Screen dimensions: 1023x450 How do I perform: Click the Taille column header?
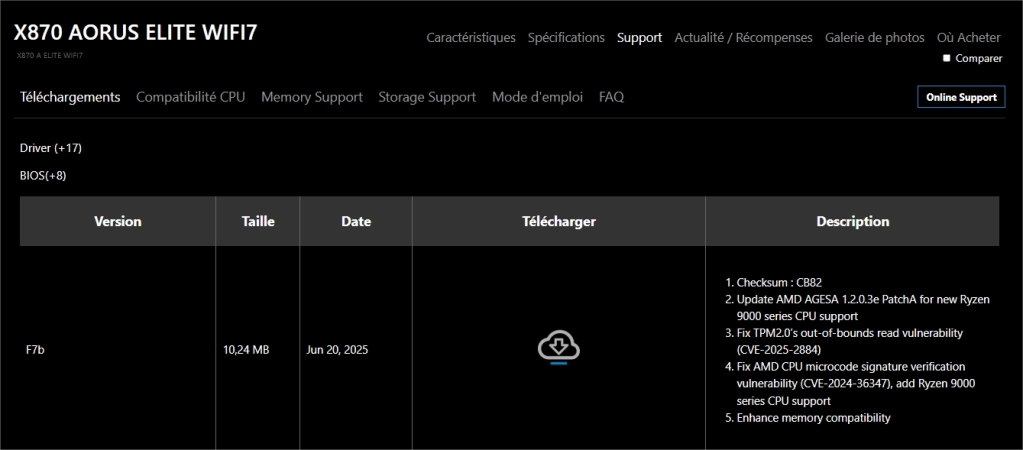[x=258, y=221]
